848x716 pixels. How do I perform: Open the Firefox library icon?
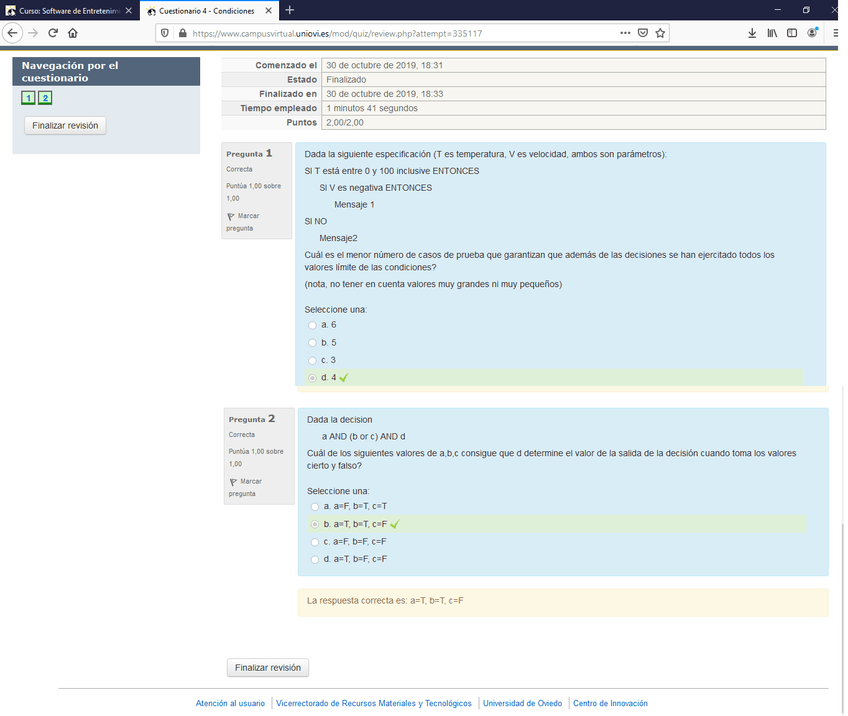point(772,32)
